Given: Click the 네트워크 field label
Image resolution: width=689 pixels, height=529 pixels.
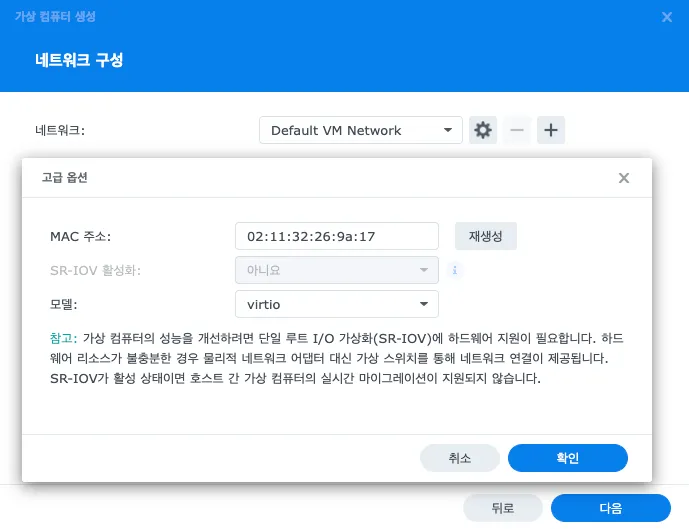Looking at the screenshot, I should (60, 130).
